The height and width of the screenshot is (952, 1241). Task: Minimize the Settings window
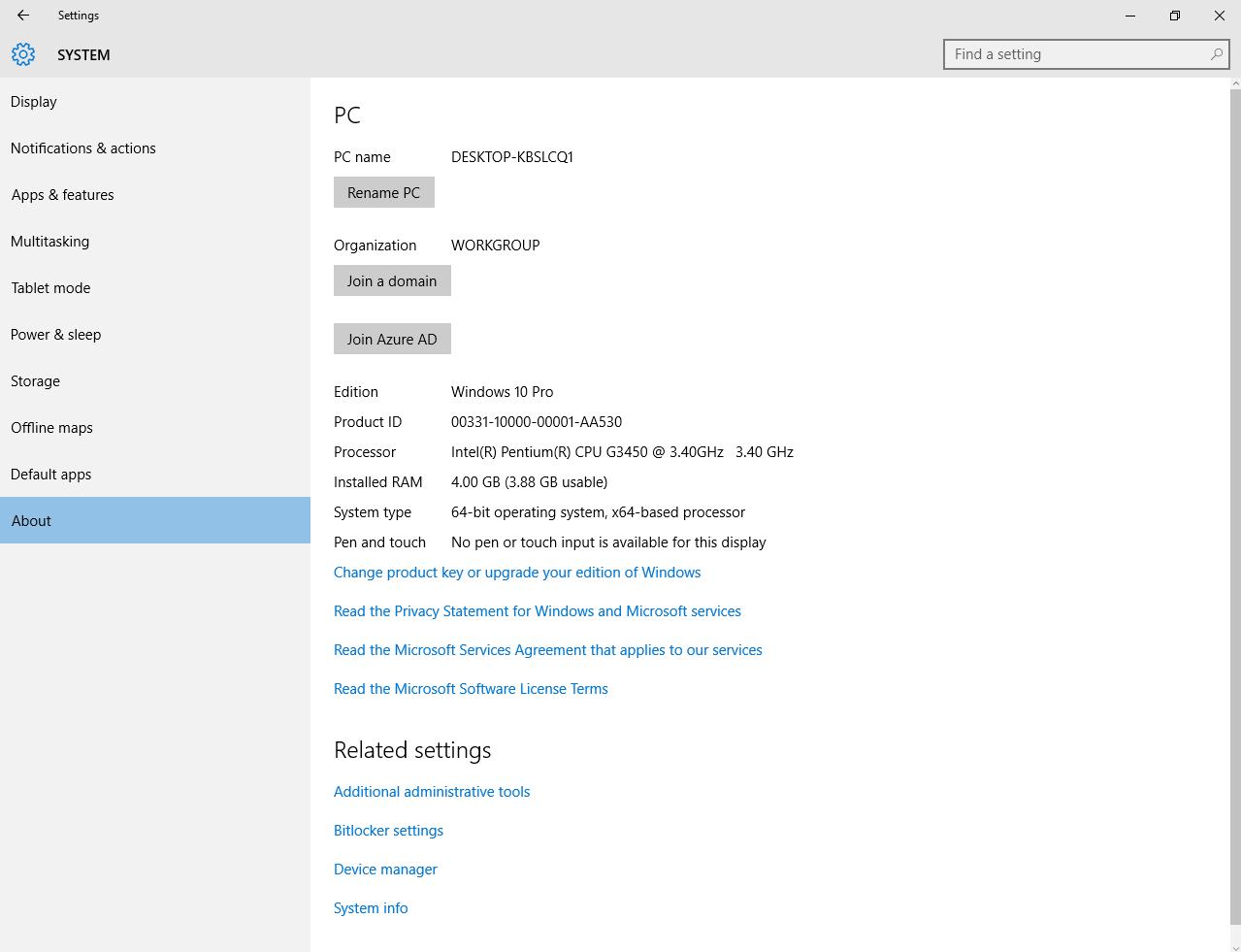pyautogui.click(x=1130, y=16)
